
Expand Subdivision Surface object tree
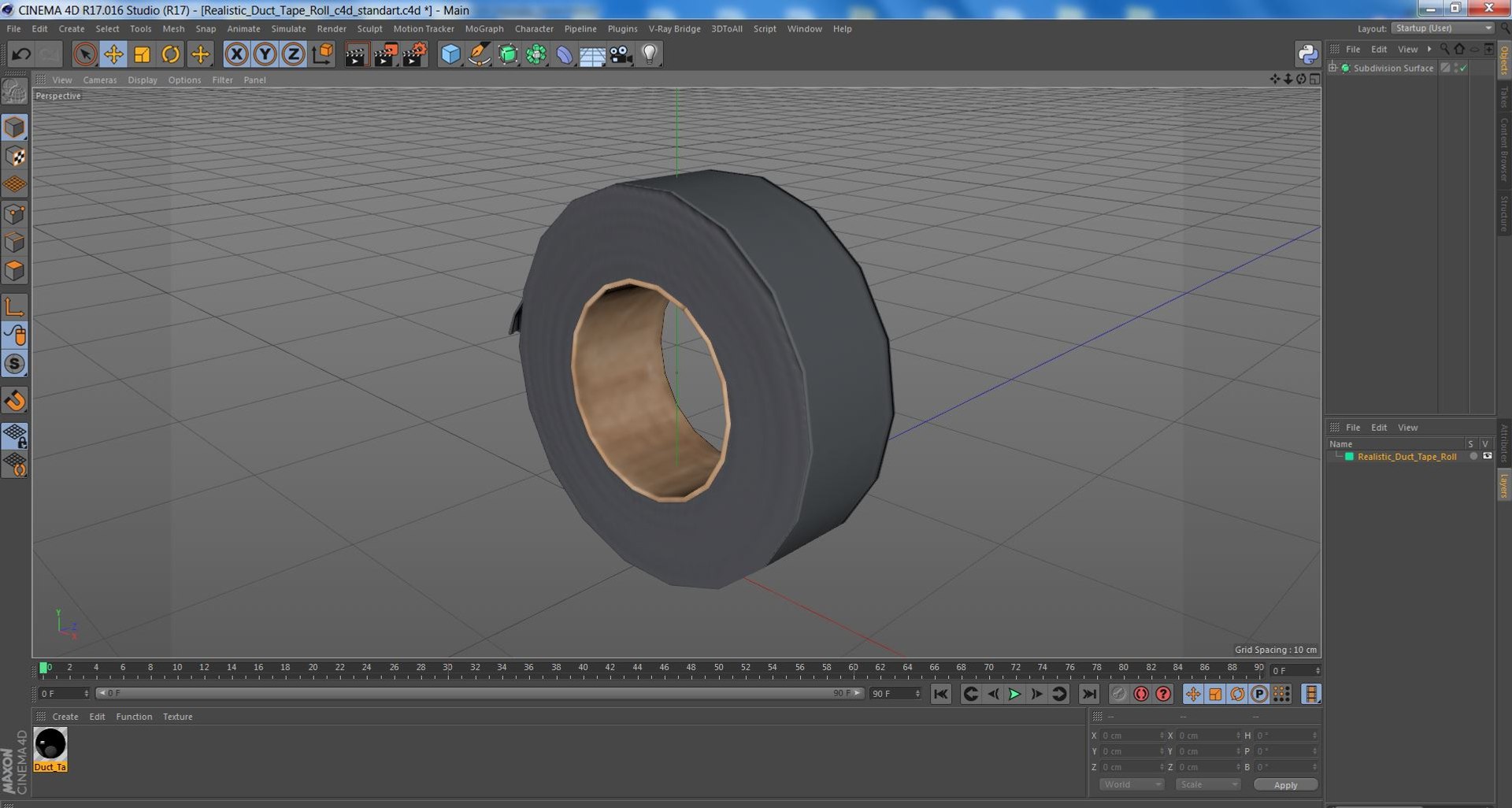click(1332, 68)
